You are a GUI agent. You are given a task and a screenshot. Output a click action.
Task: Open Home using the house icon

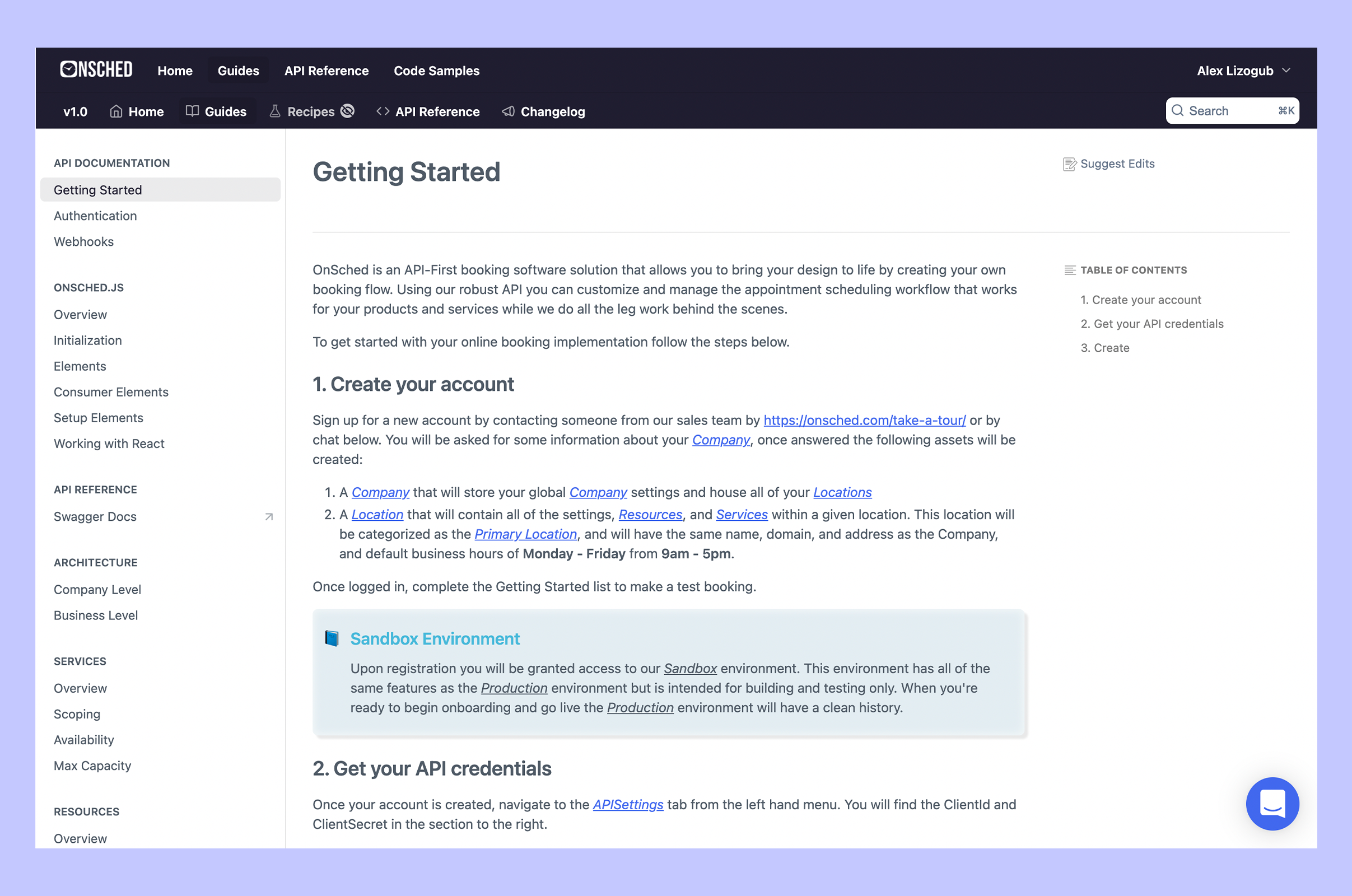[x=116, y=111]
